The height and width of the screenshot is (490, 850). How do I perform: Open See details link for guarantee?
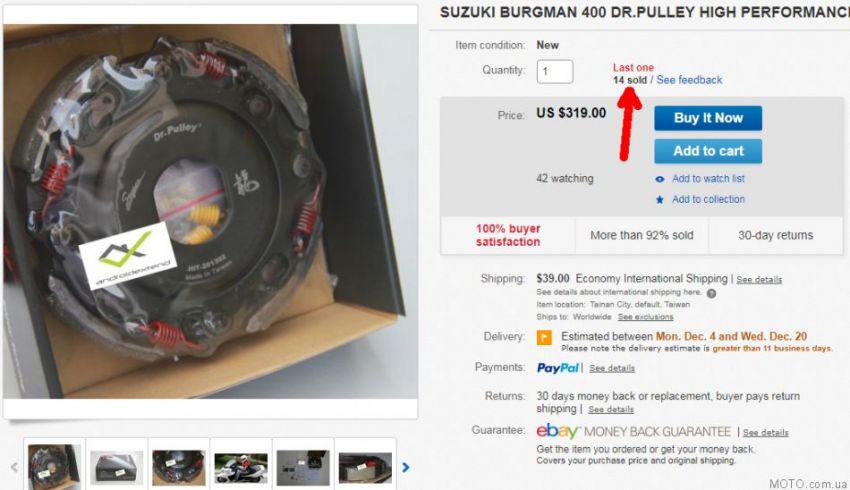[765, 433]
